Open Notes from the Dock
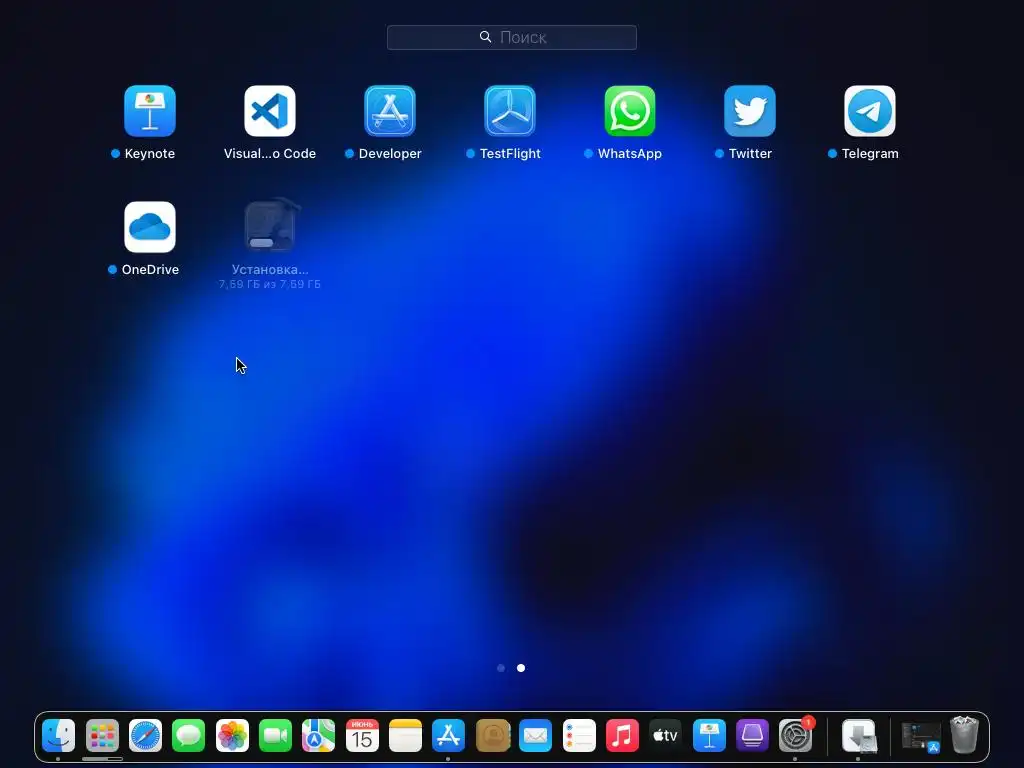Image resolution: width=1024 pixels, height=768 pixels. pyautogui.click(x=405, y=735)
